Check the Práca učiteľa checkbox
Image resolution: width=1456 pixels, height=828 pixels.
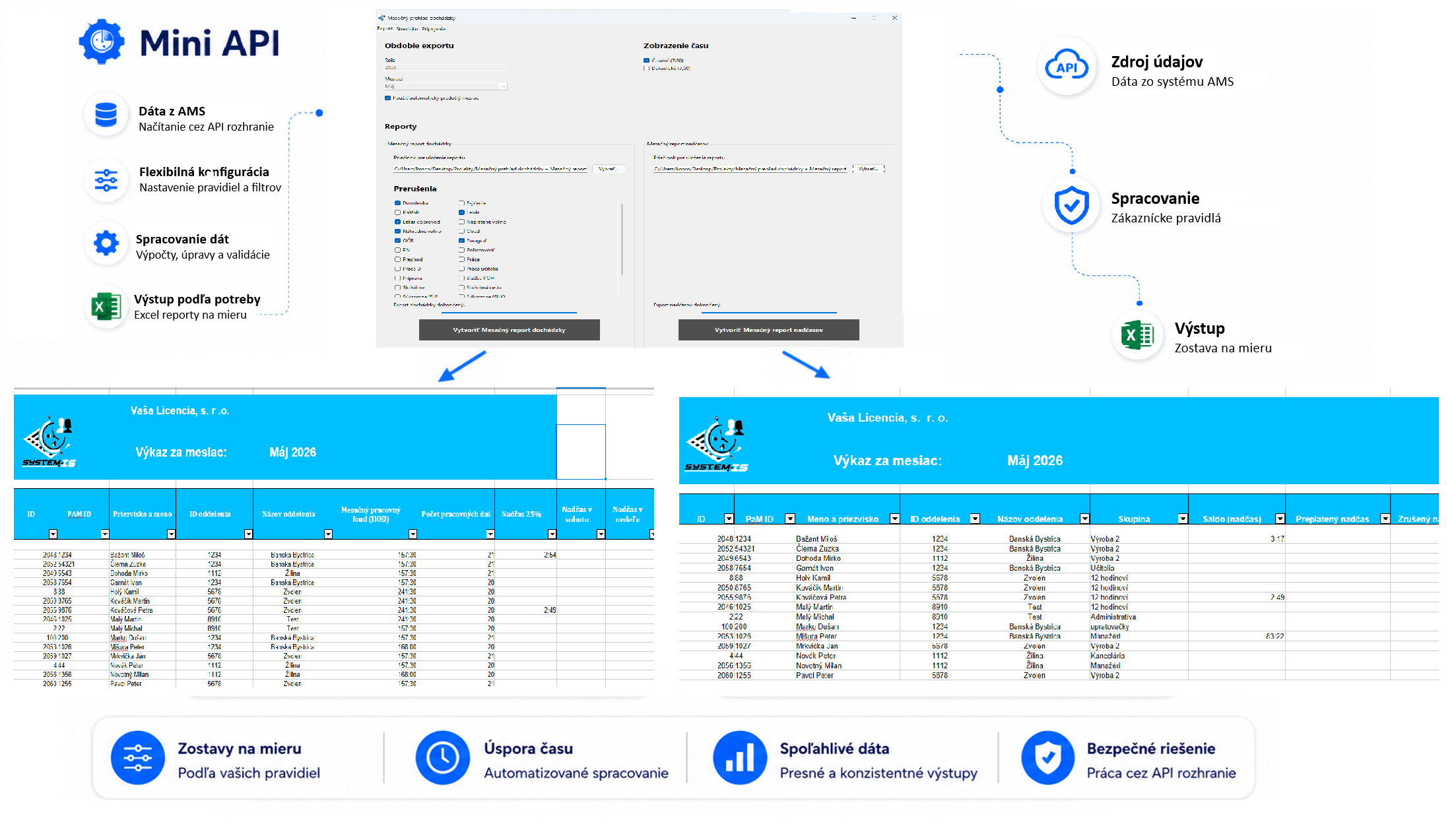461,269
